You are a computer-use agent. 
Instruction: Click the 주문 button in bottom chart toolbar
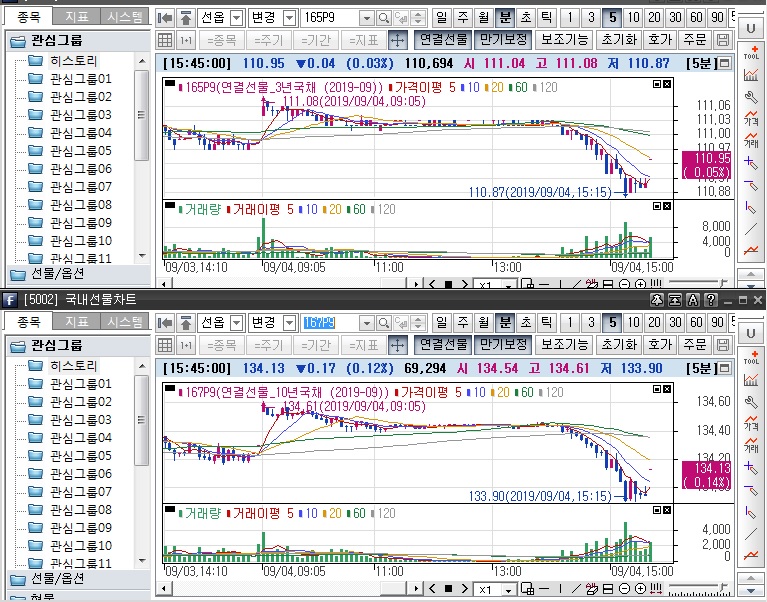pos(693,345)
